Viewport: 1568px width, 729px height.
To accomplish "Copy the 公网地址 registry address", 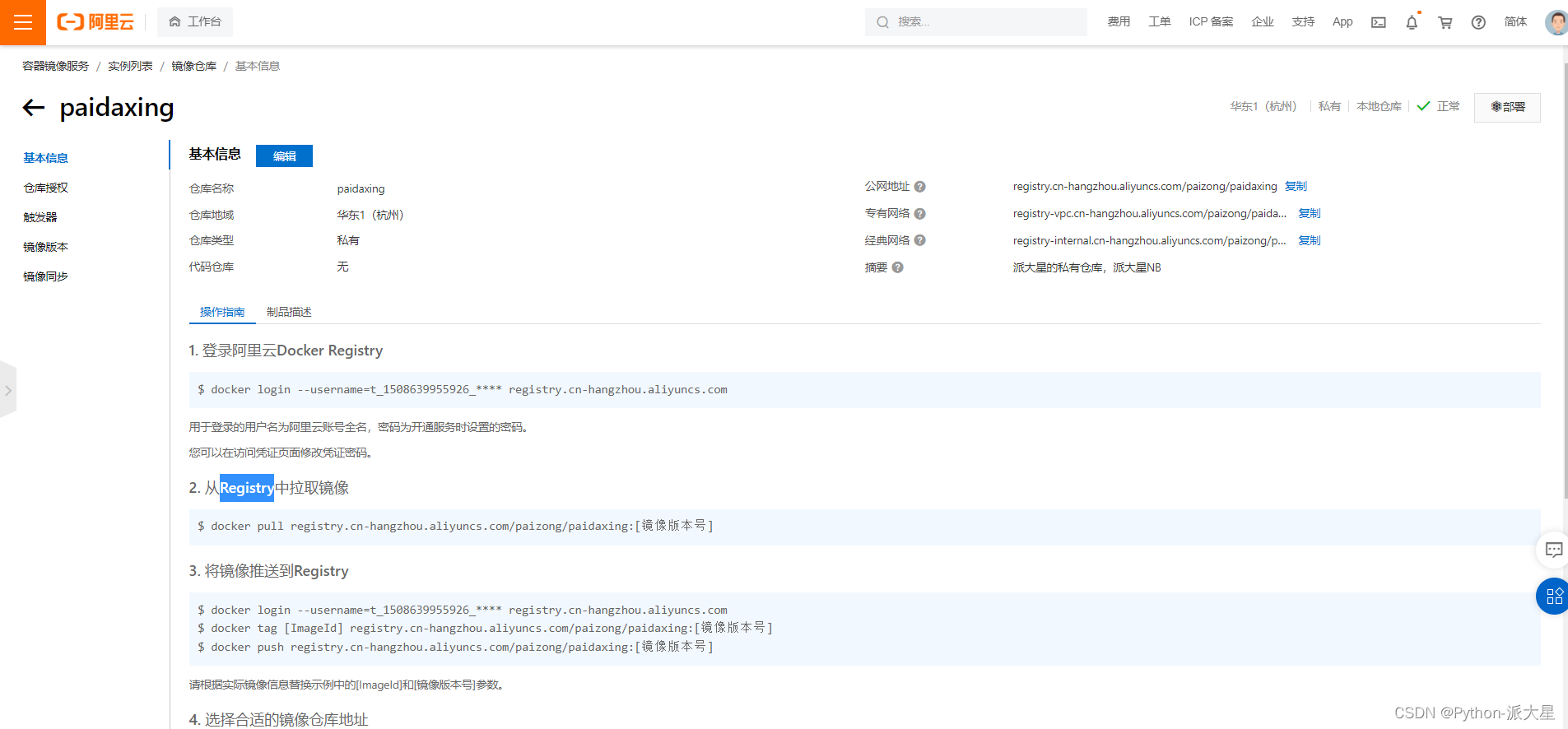I will click(x=1296, y=187).
